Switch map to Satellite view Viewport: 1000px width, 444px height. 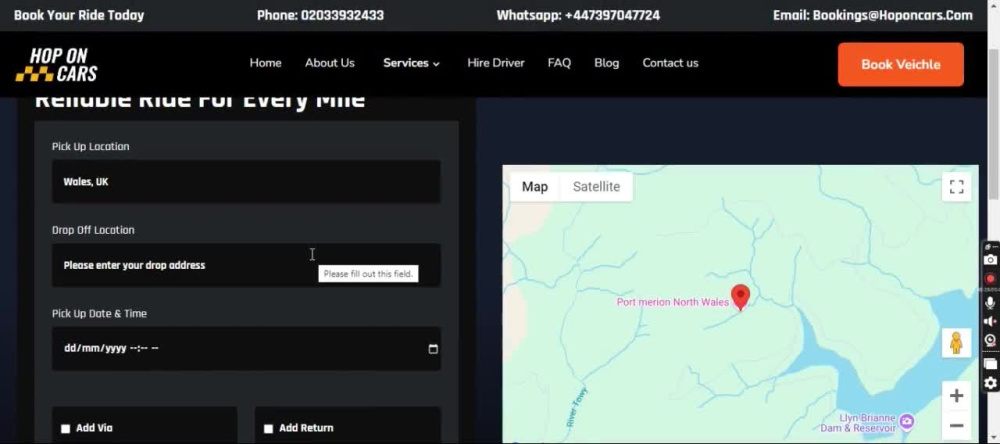tap(596, 187)
